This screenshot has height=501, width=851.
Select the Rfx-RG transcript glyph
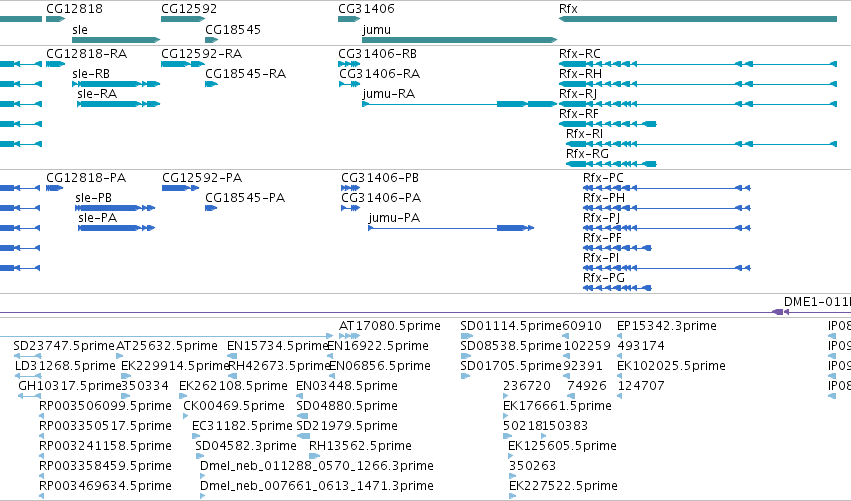[x=611, y=163]
